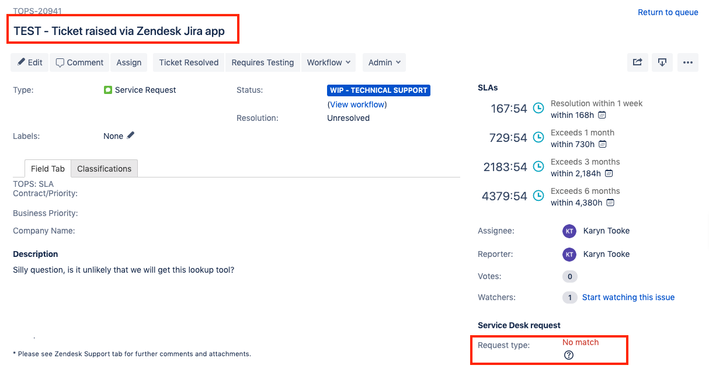Open the more actions ellipsis menu
Image resolution: width=709 pixels, height=369 pixels.
point(688,62)
